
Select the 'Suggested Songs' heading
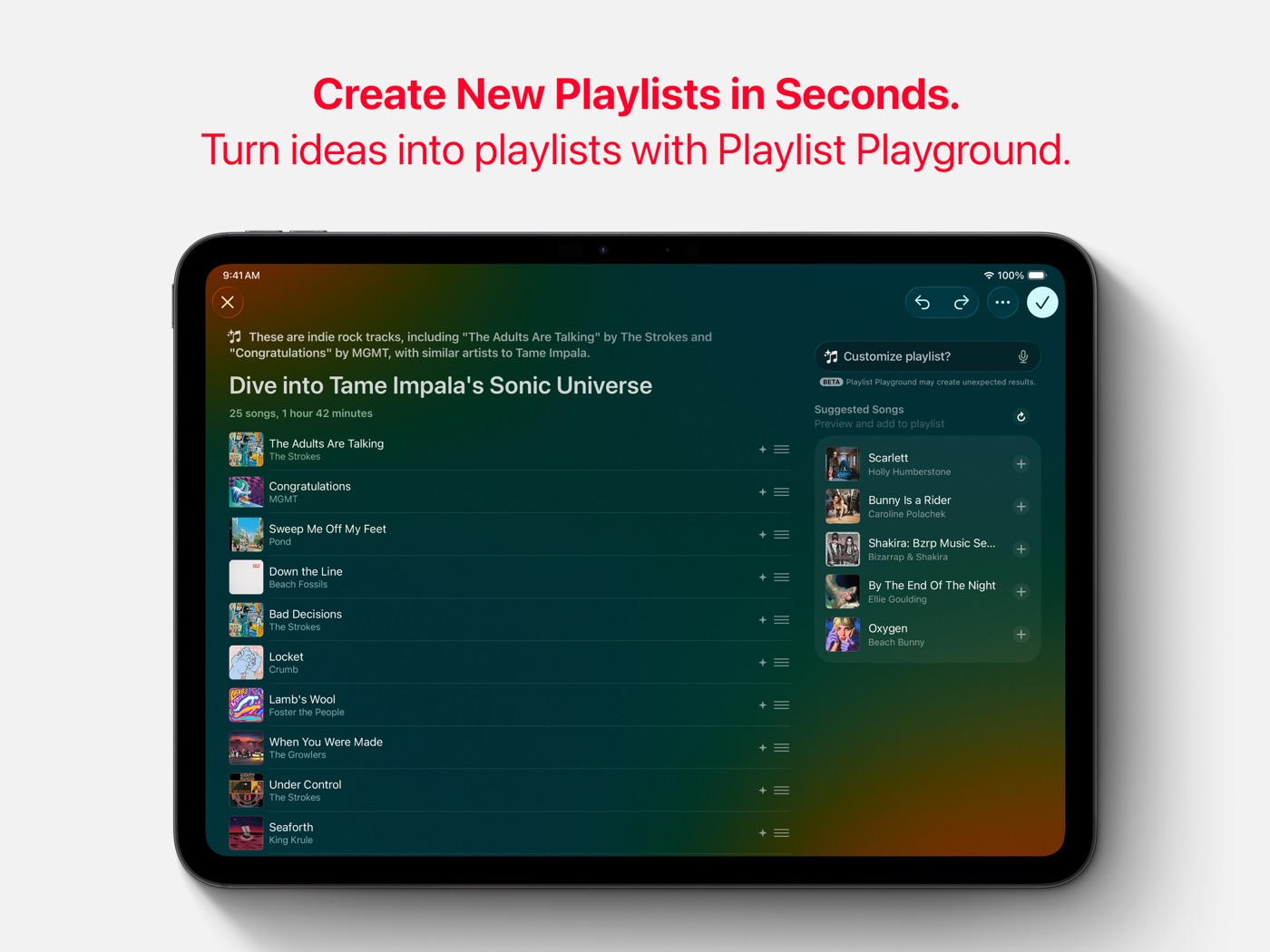click(x=859, y=410)
